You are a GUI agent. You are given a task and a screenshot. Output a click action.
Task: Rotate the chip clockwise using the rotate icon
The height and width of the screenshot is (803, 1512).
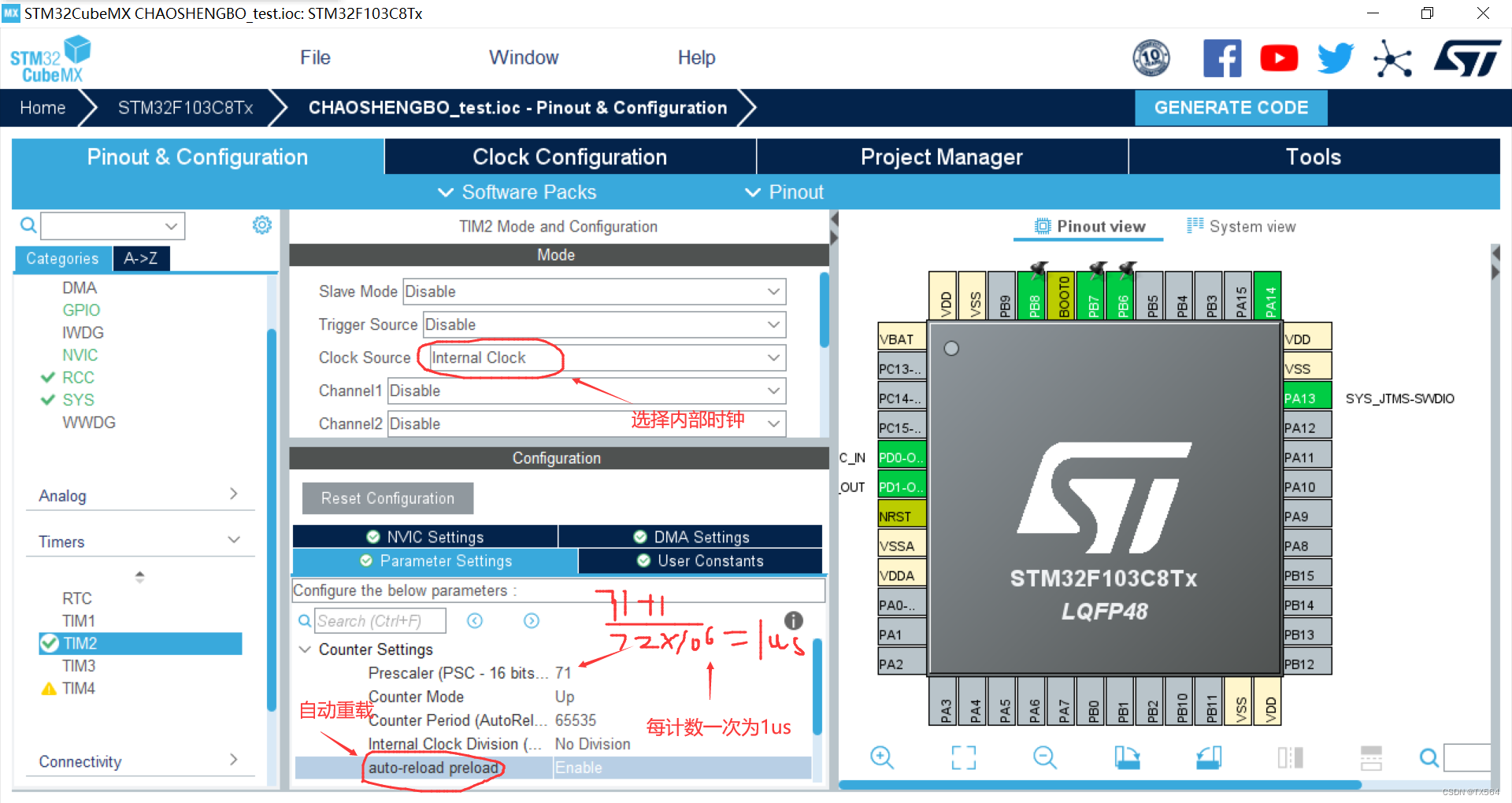click(1128, 757)
